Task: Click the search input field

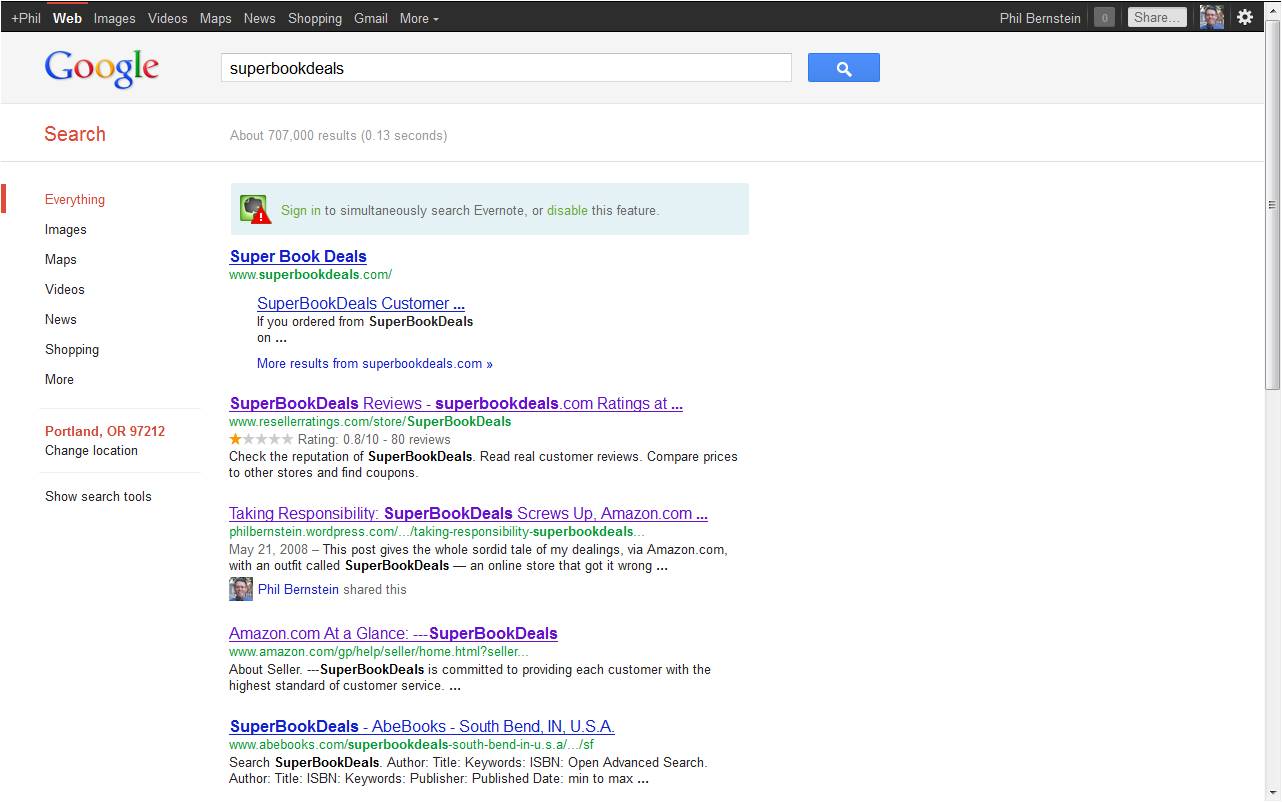Action: 505,68
